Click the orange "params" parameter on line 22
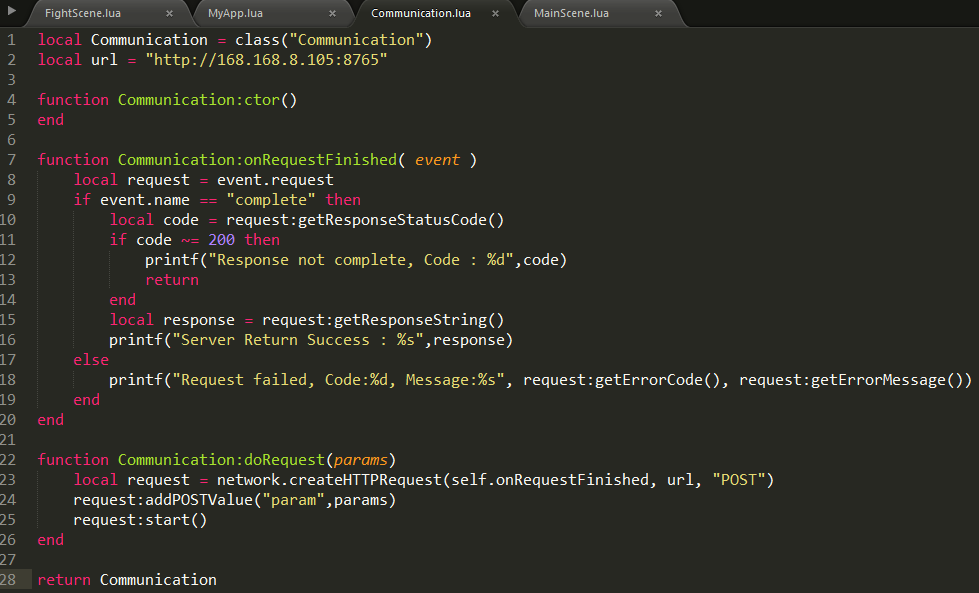The image size is (979, 593). coord(361,460)
